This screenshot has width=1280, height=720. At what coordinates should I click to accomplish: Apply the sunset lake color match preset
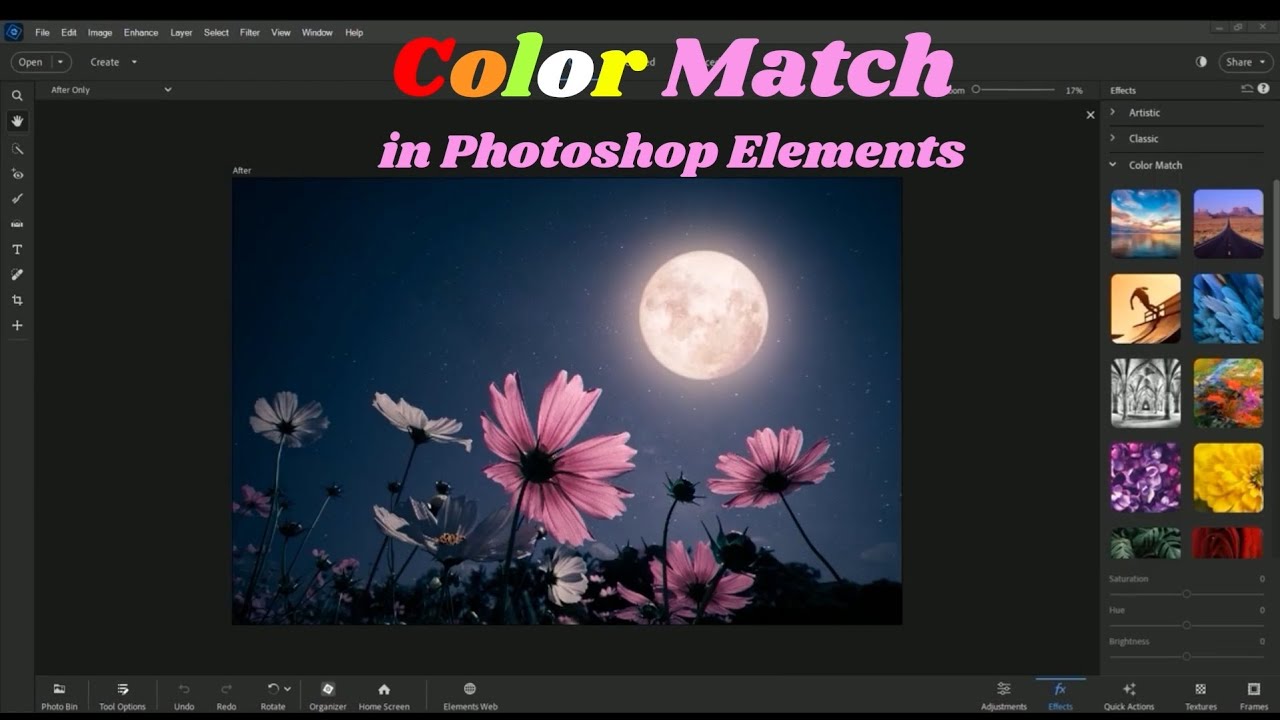[x=1145, y=224]
